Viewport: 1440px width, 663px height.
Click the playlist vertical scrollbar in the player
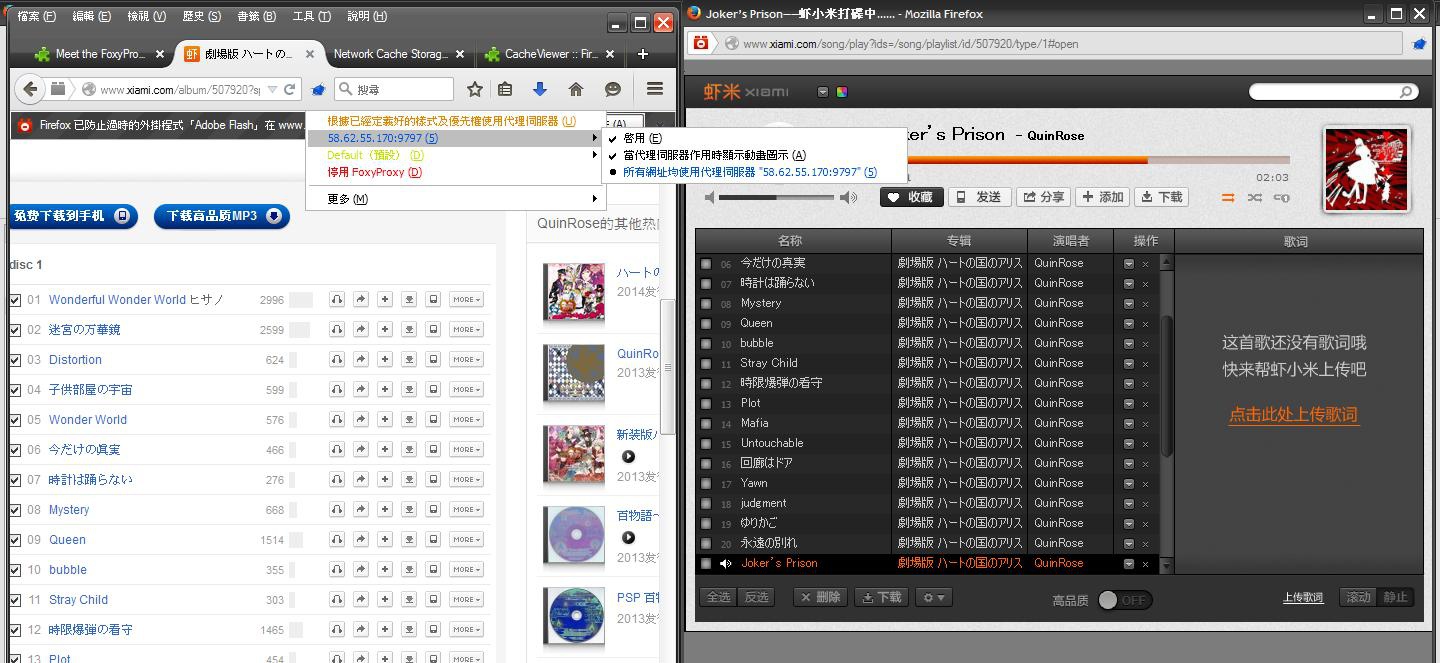[x=1166, y=386]
